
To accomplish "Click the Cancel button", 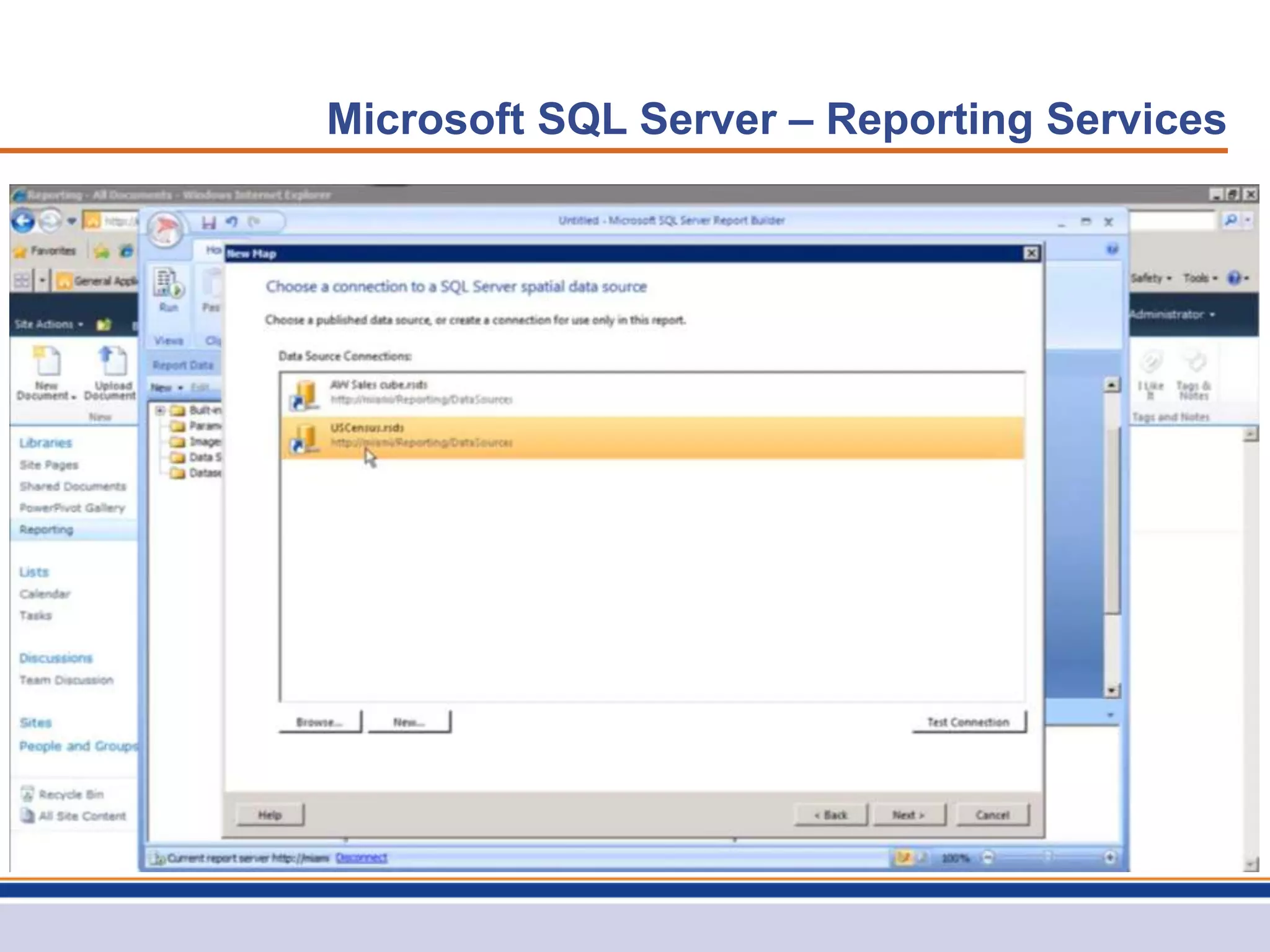I will [993, 815].
